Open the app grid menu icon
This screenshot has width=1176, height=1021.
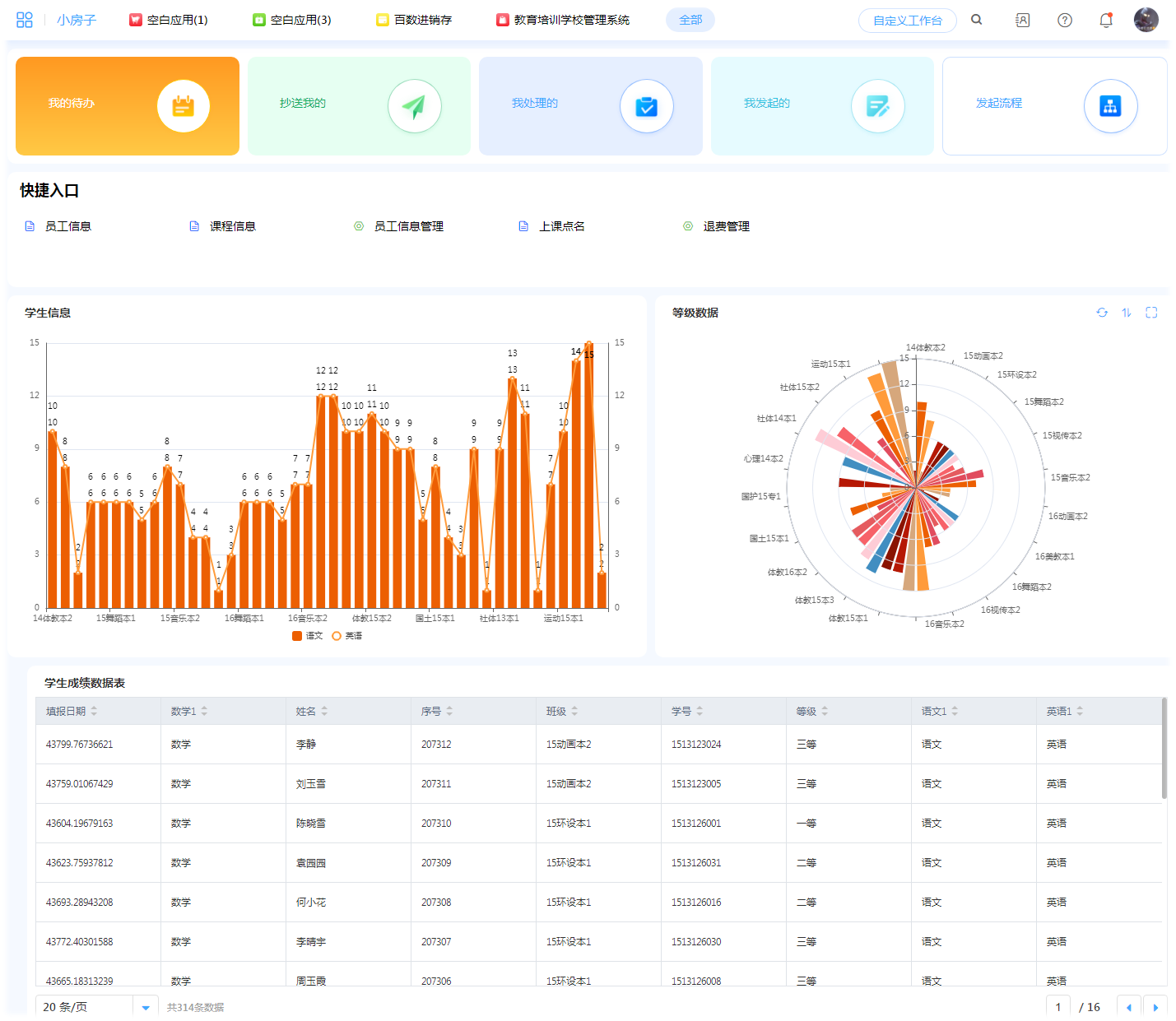tap(25, 20)
